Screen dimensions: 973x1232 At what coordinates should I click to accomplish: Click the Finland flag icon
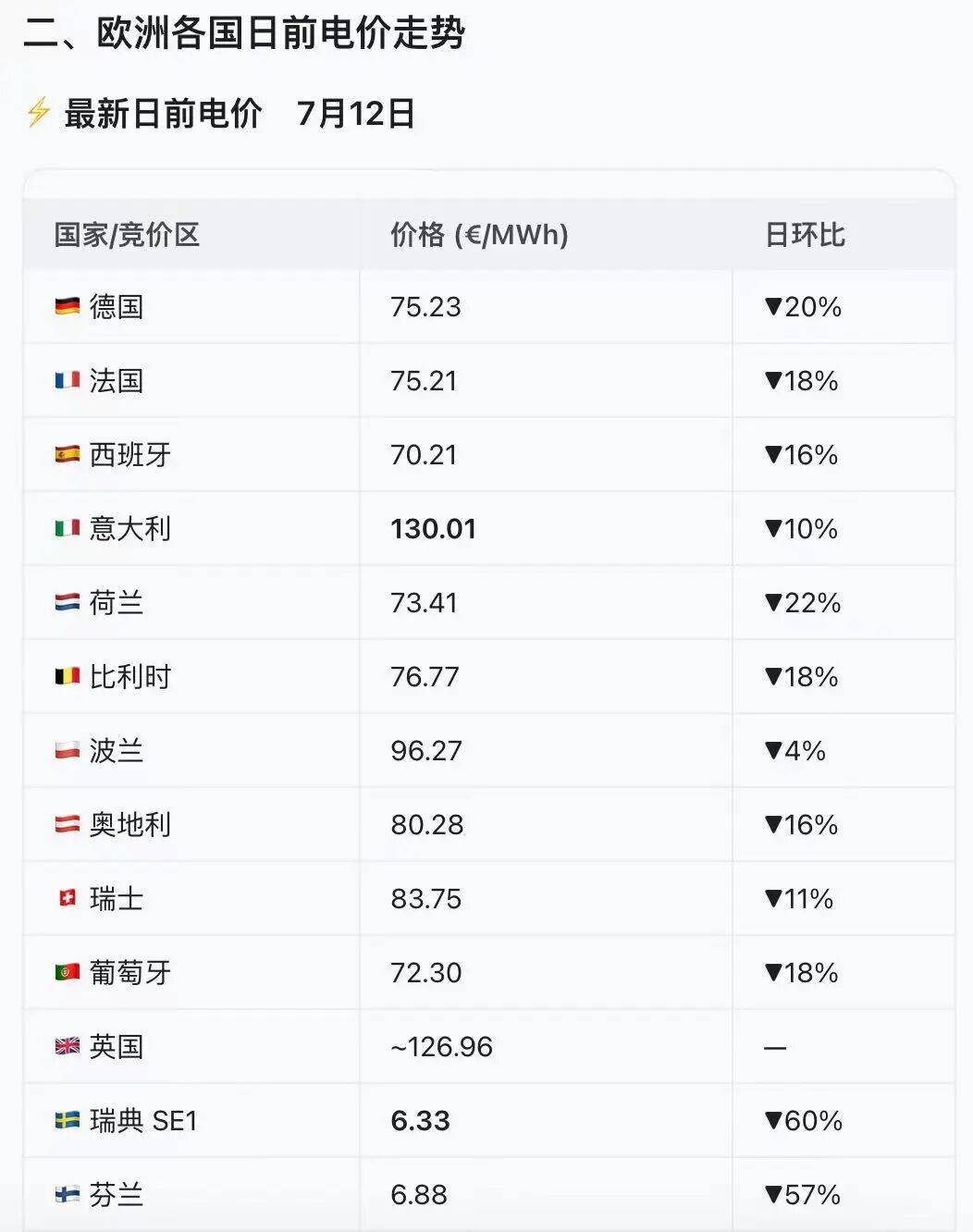tap(68, 1194)
